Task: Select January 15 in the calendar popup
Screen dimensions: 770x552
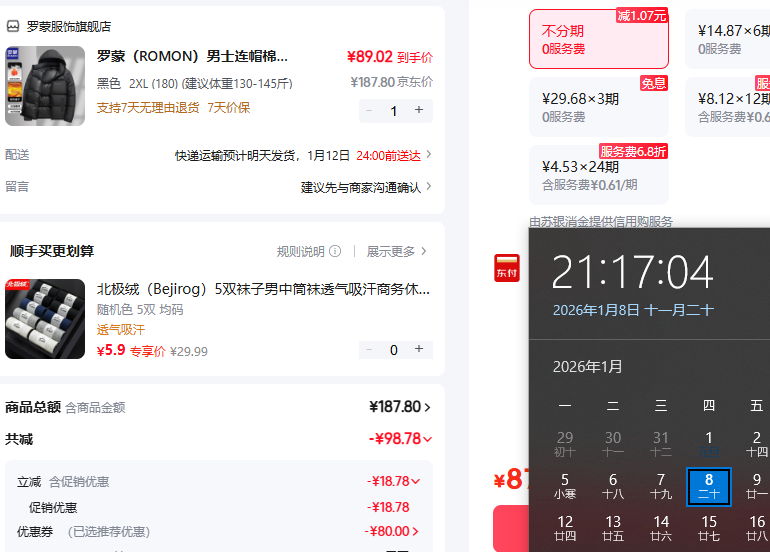Action: point(709,527)
